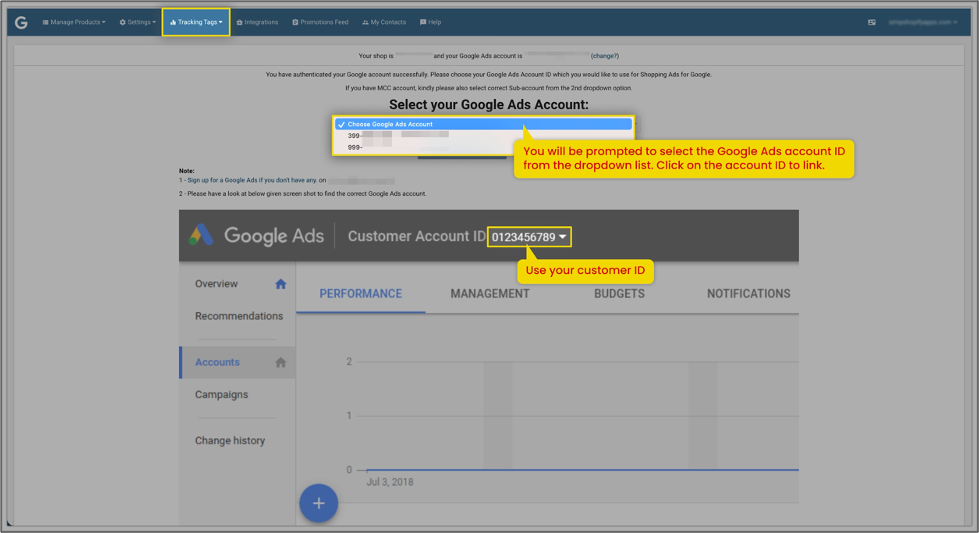The image size is (979, 533).
Task: Click the G logo in the navbar
Action: click(21, 22)
